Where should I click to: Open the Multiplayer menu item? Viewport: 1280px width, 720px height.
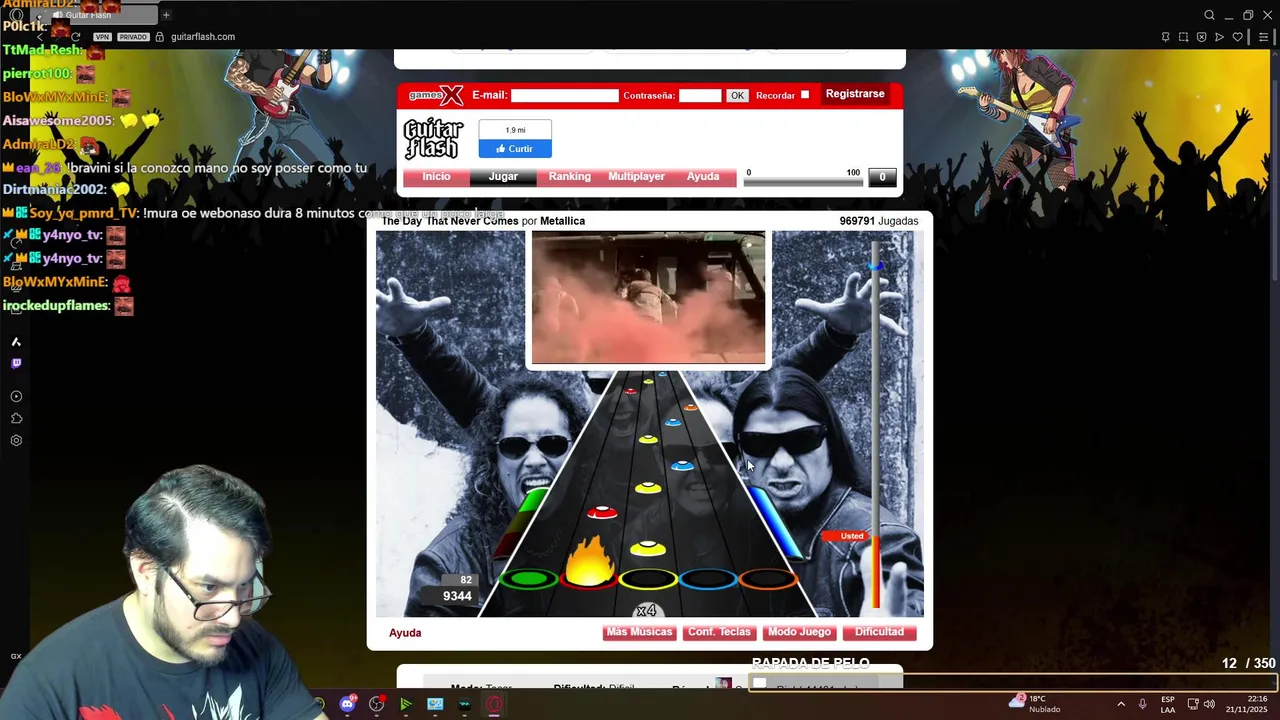636,177
